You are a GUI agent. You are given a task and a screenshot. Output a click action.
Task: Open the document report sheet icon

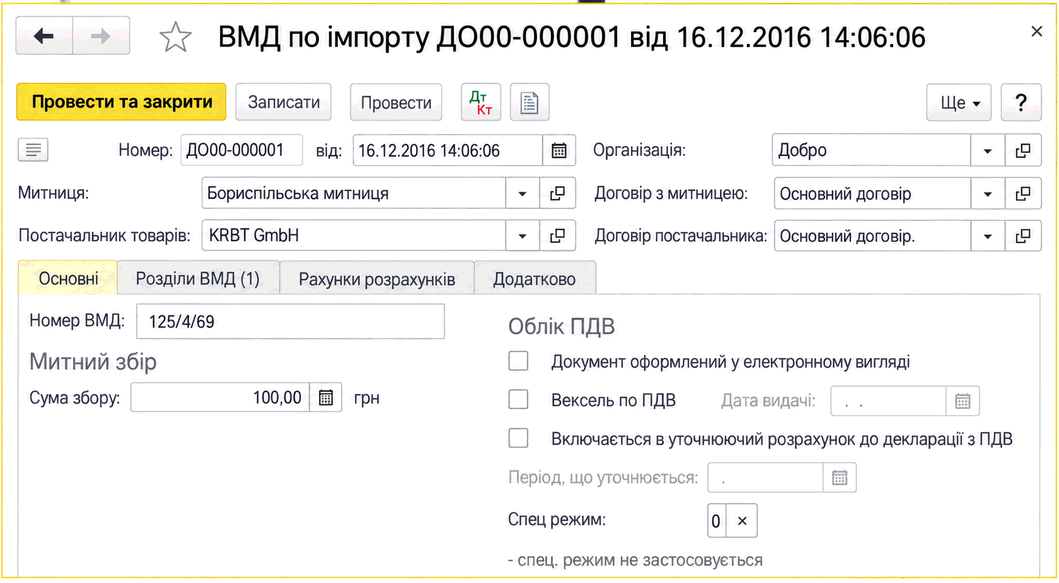point(530,103)
